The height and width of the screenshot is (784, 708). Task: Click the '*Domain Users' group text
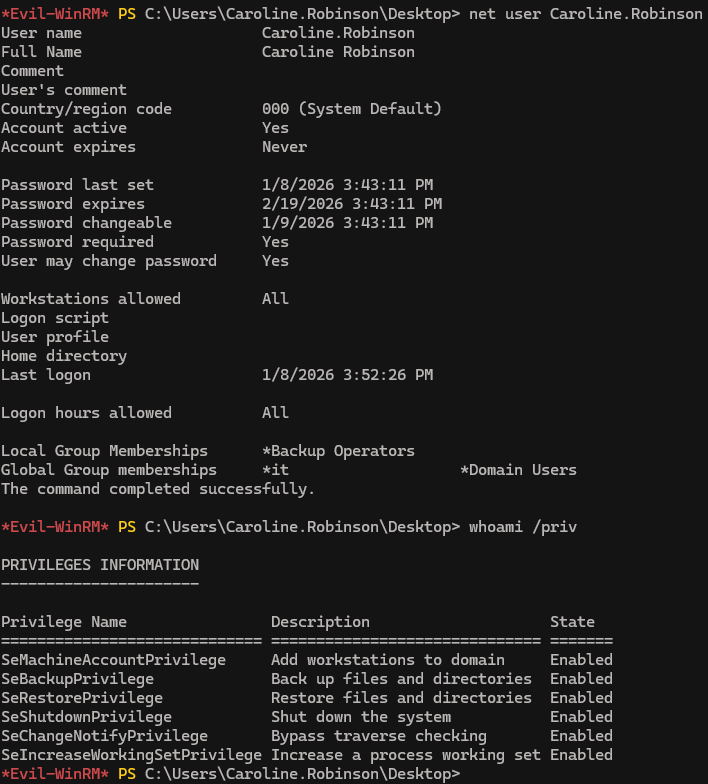coord(518,470)
